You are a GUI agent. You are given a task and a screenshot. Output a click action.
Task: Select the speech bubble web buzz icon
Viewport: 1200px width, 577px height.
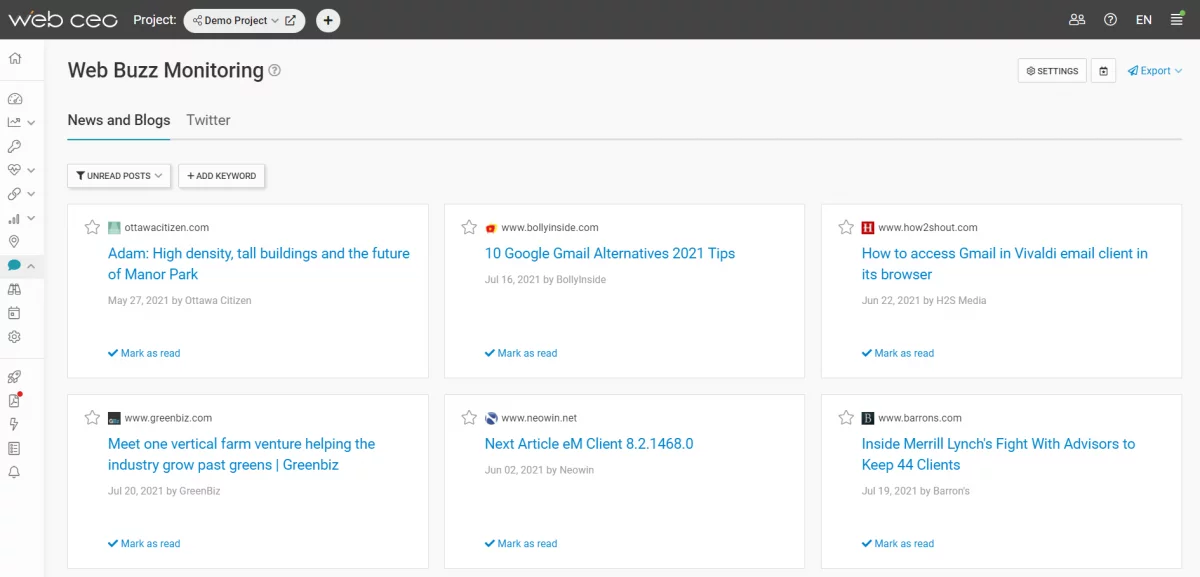point(14,265)
